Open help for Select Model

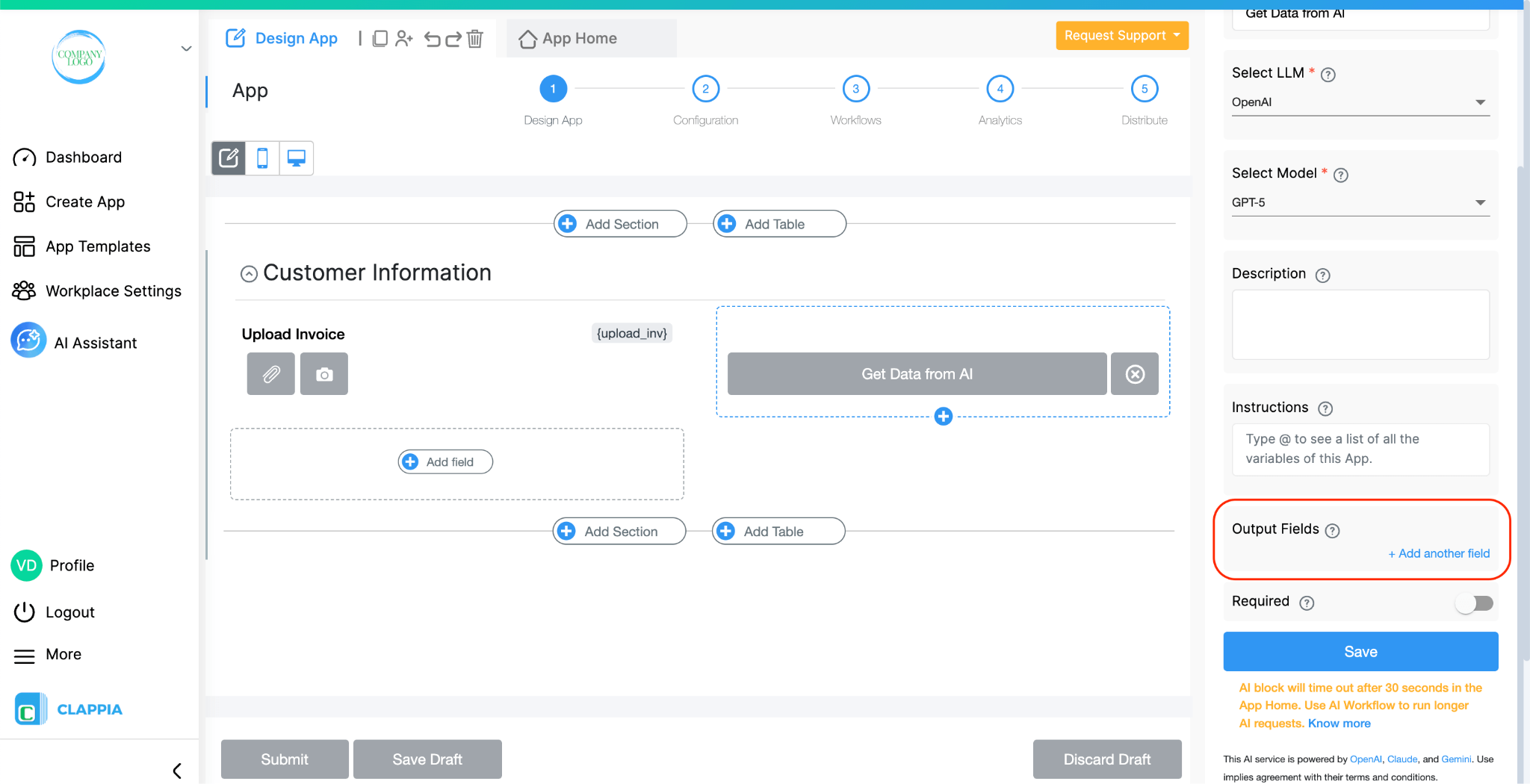tap(1341, 175)
